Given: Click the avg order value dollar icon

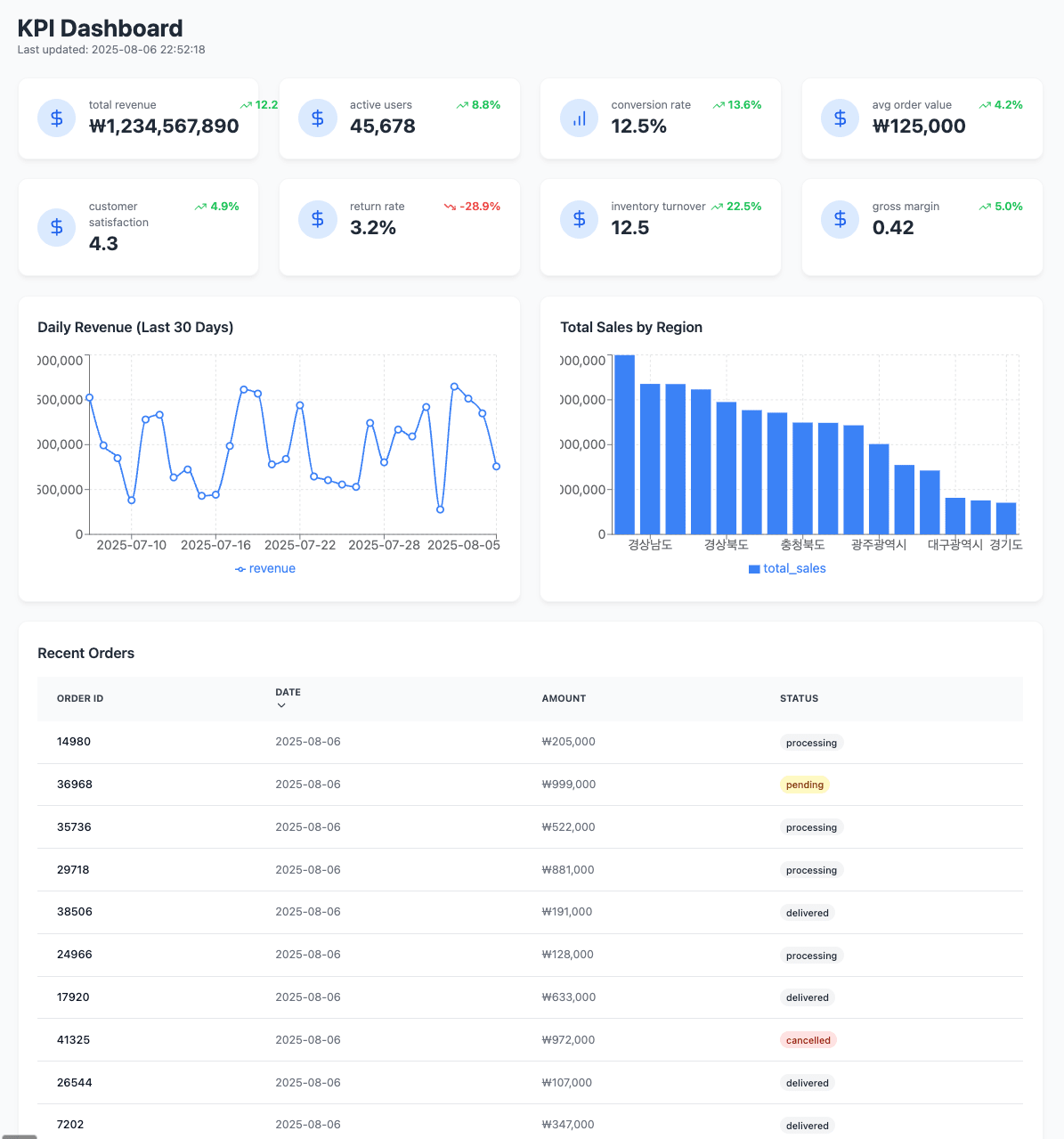Looking at the screenshot, I should pos(840,118).
